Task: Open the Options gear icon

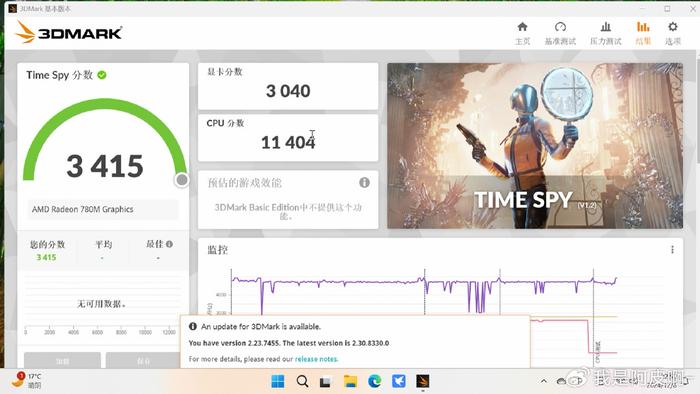Action: click(x=673, y=27)
